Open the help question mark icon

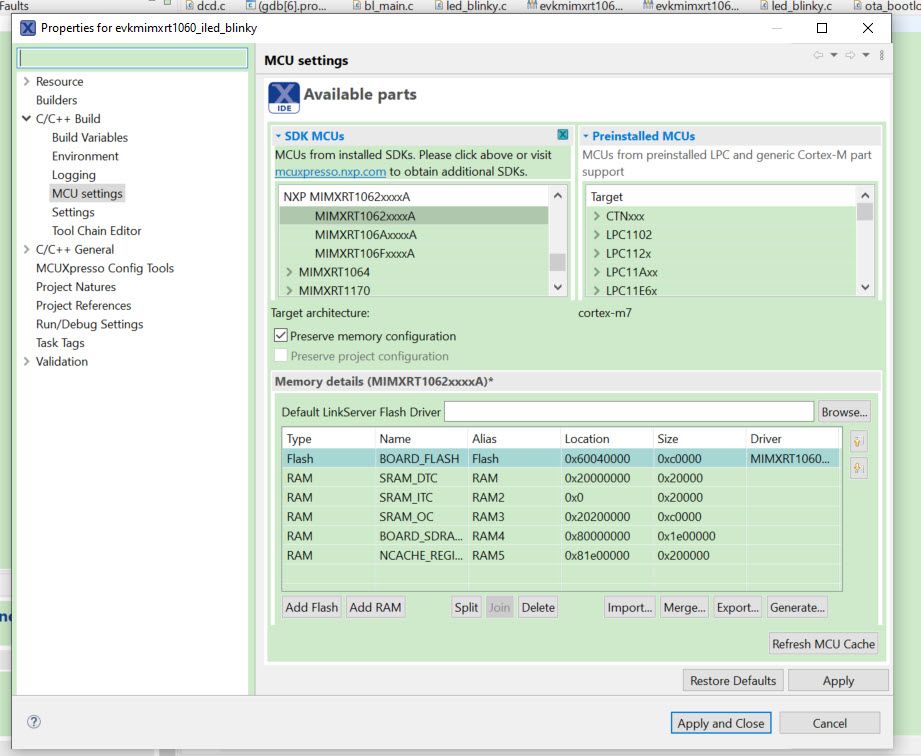[x=34, y=722]
